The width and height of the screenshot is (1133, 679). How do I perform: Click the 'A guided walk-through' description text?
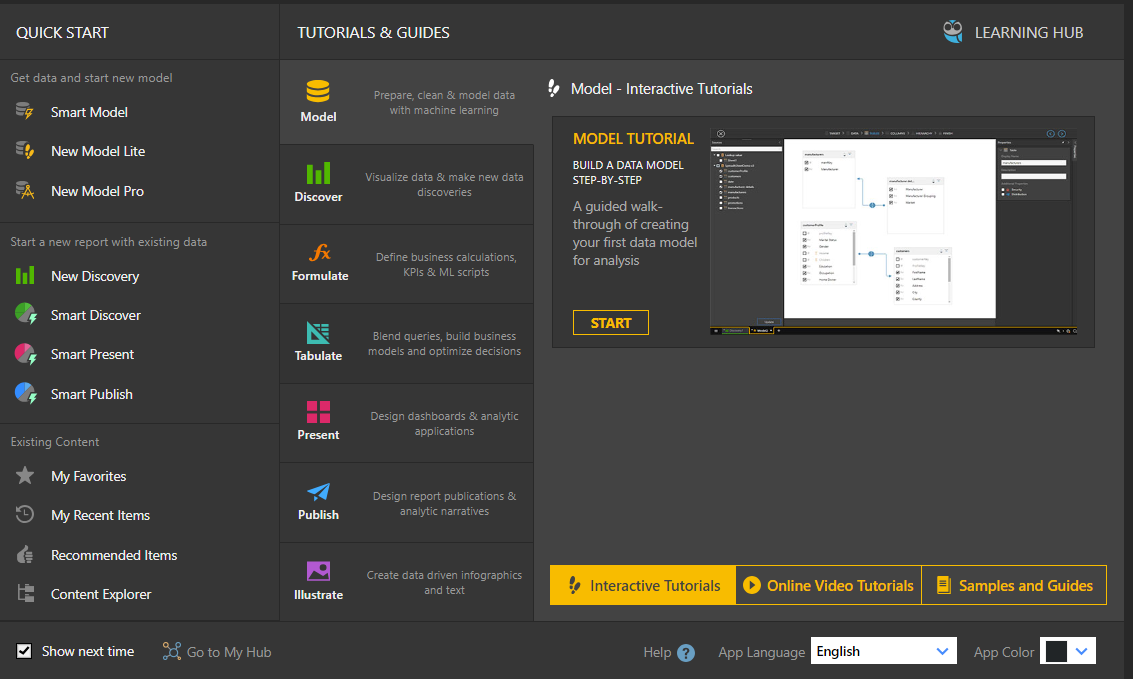(x=634, y=233)
